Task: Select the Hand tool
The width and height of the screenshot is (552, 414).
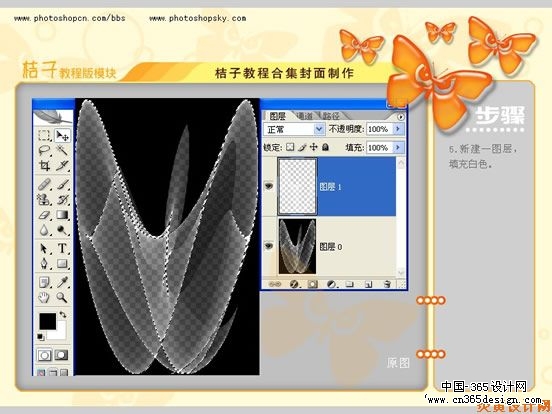Action: 44,297
